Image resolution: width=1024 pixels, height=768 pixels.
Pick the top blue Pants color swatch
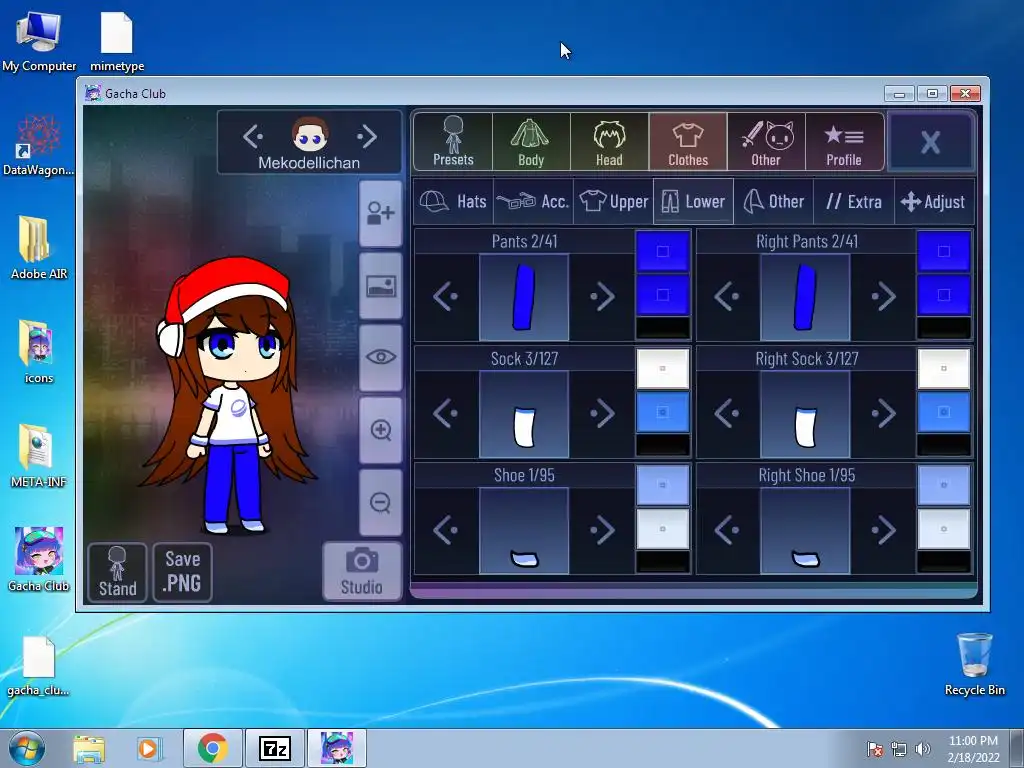point(662,251)
